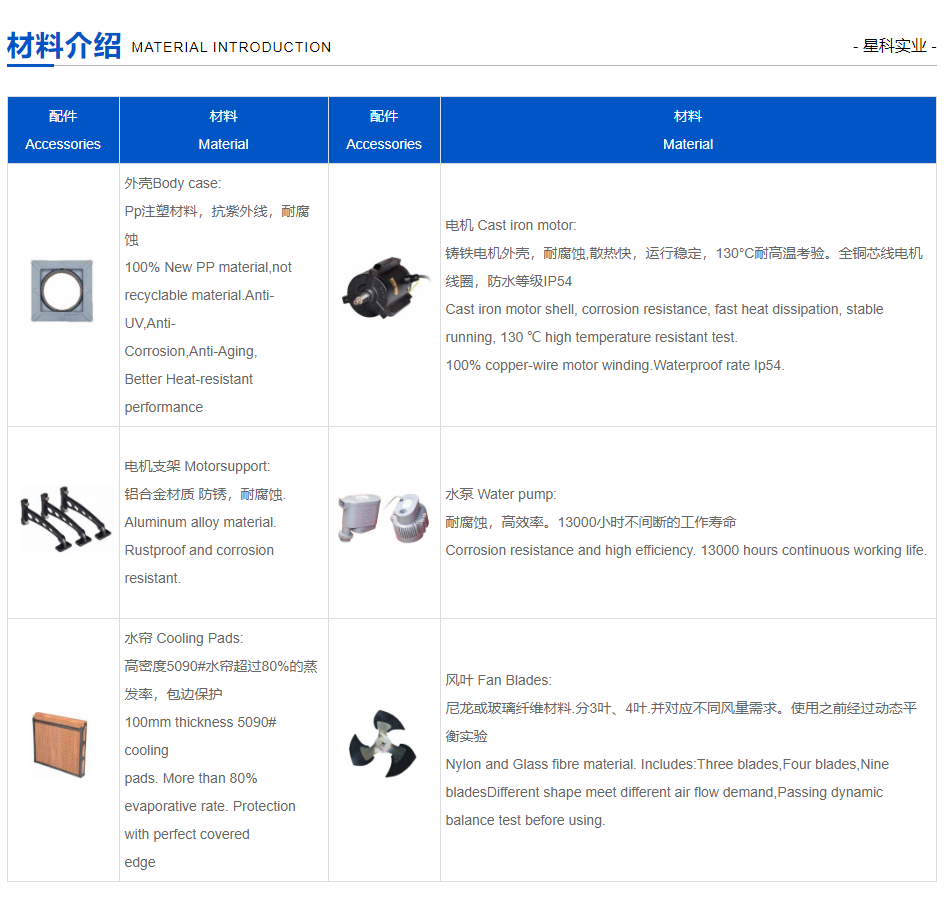Click 'pads. More than 80%' text line
The height and width of the screenshot is (910, 947).
pos(191,778)
